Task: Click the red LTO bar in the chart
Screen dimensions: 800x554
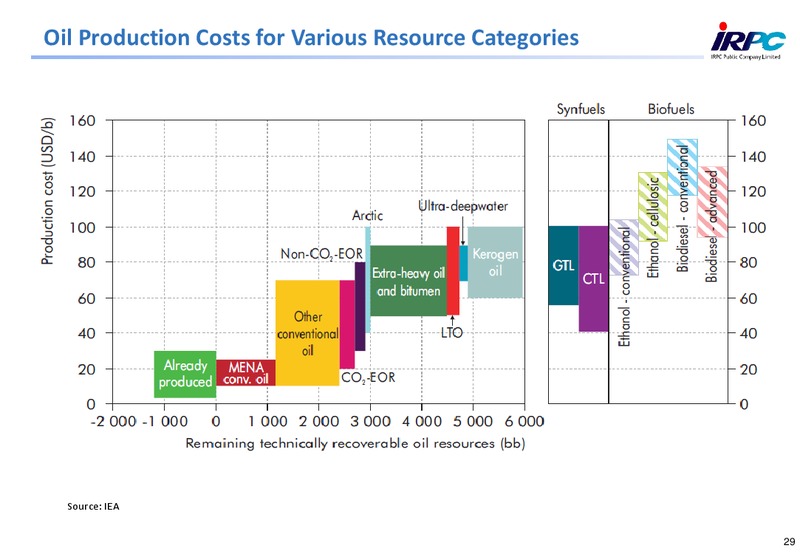Action: click(453, 271)
